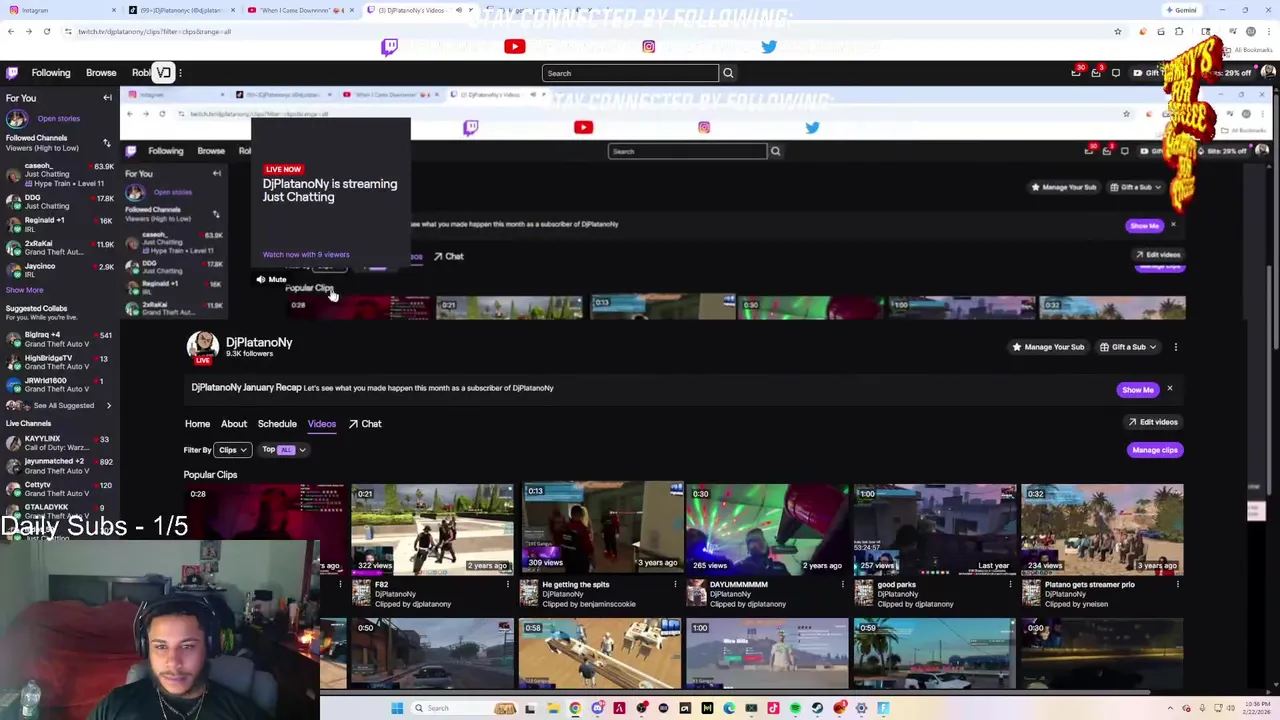
Task: Click the DjPlatanoNy channel name
Action: (259, 342)
